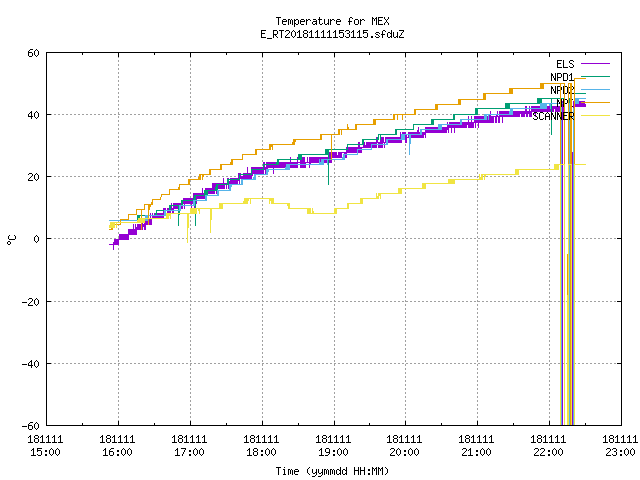Click the x-axis tick label 181111 17:00
The height and width of the screenshot is (480, 640).
point(189,446)
